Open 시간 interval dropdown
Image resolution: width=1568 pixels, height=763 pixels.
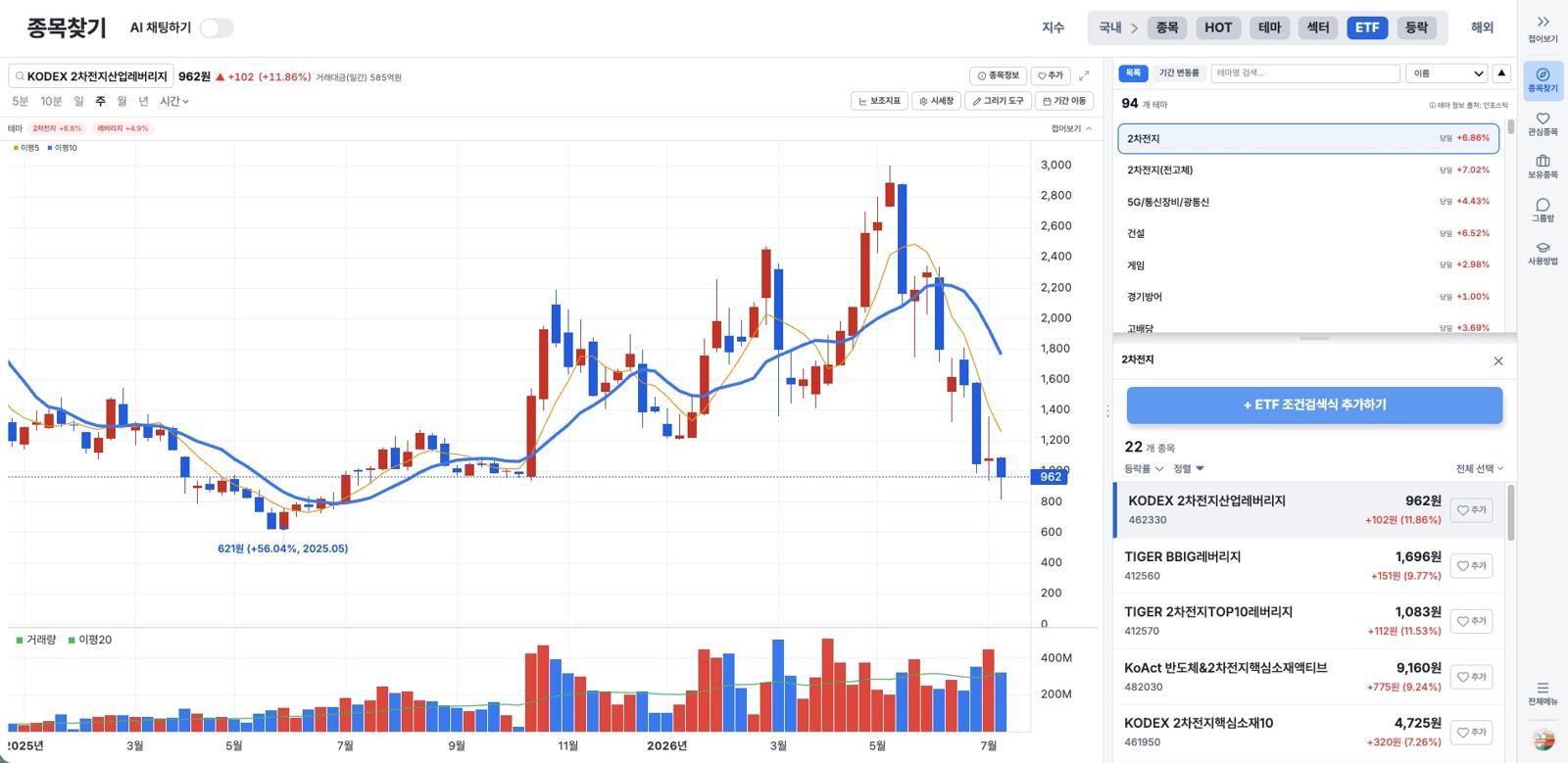pos(174,101)
